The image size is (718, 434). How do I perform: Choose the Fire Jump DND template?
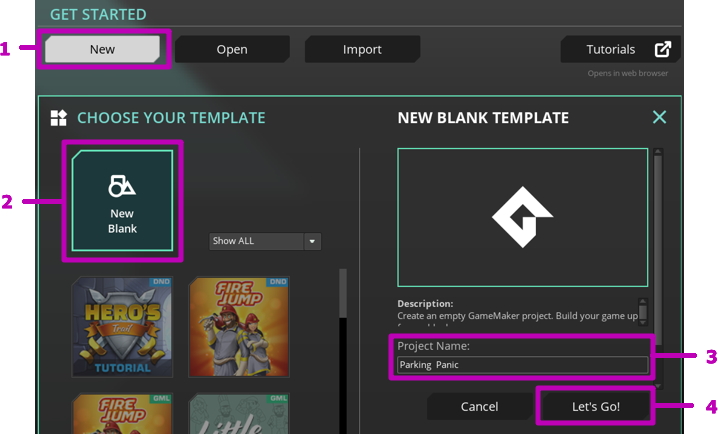(x=239, y=327)
